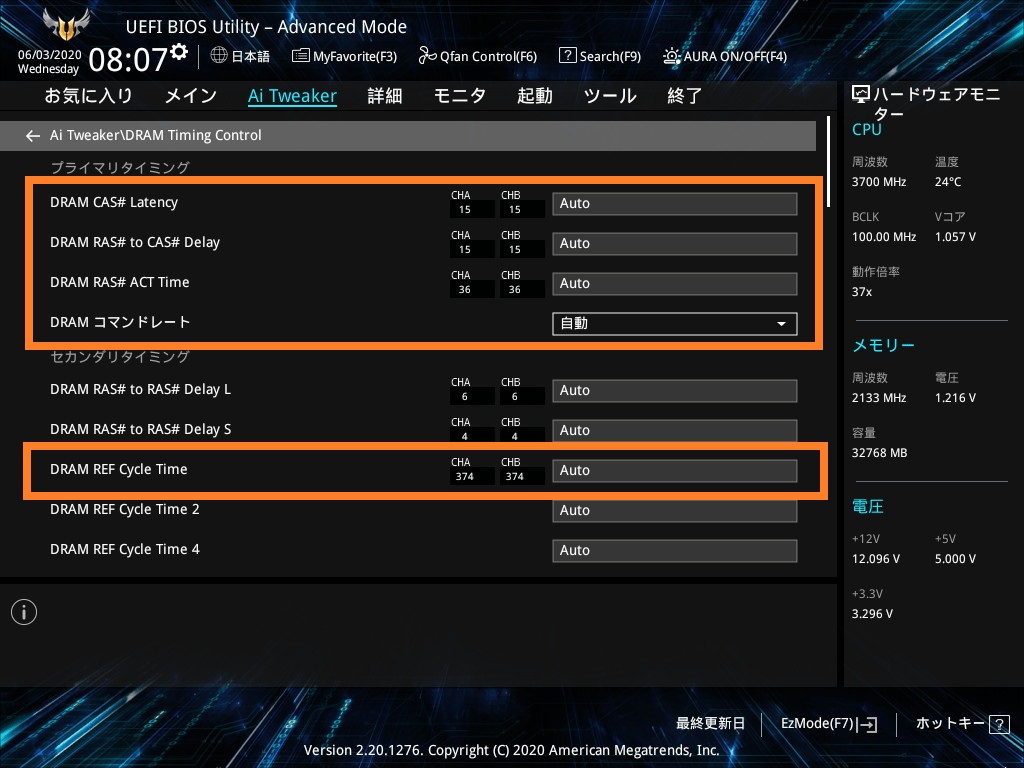
Task: Toggle AURA ON/OFF(F4)
Action: [x=725, y=56]
